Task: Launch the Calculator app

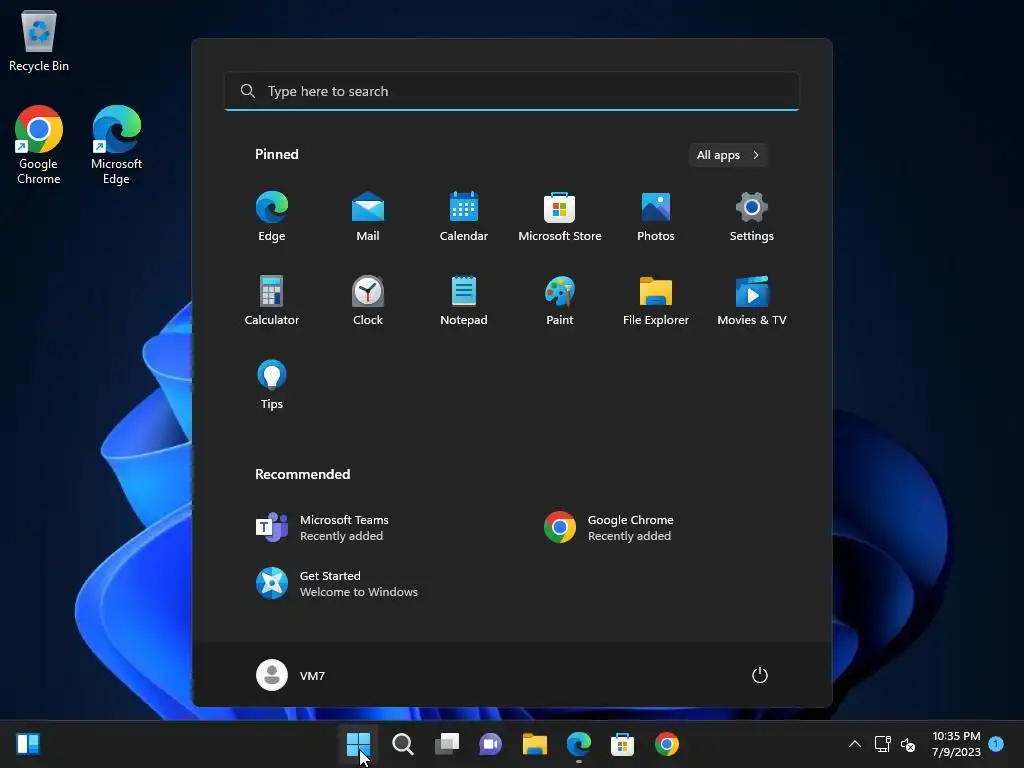Action: point(272,300)
